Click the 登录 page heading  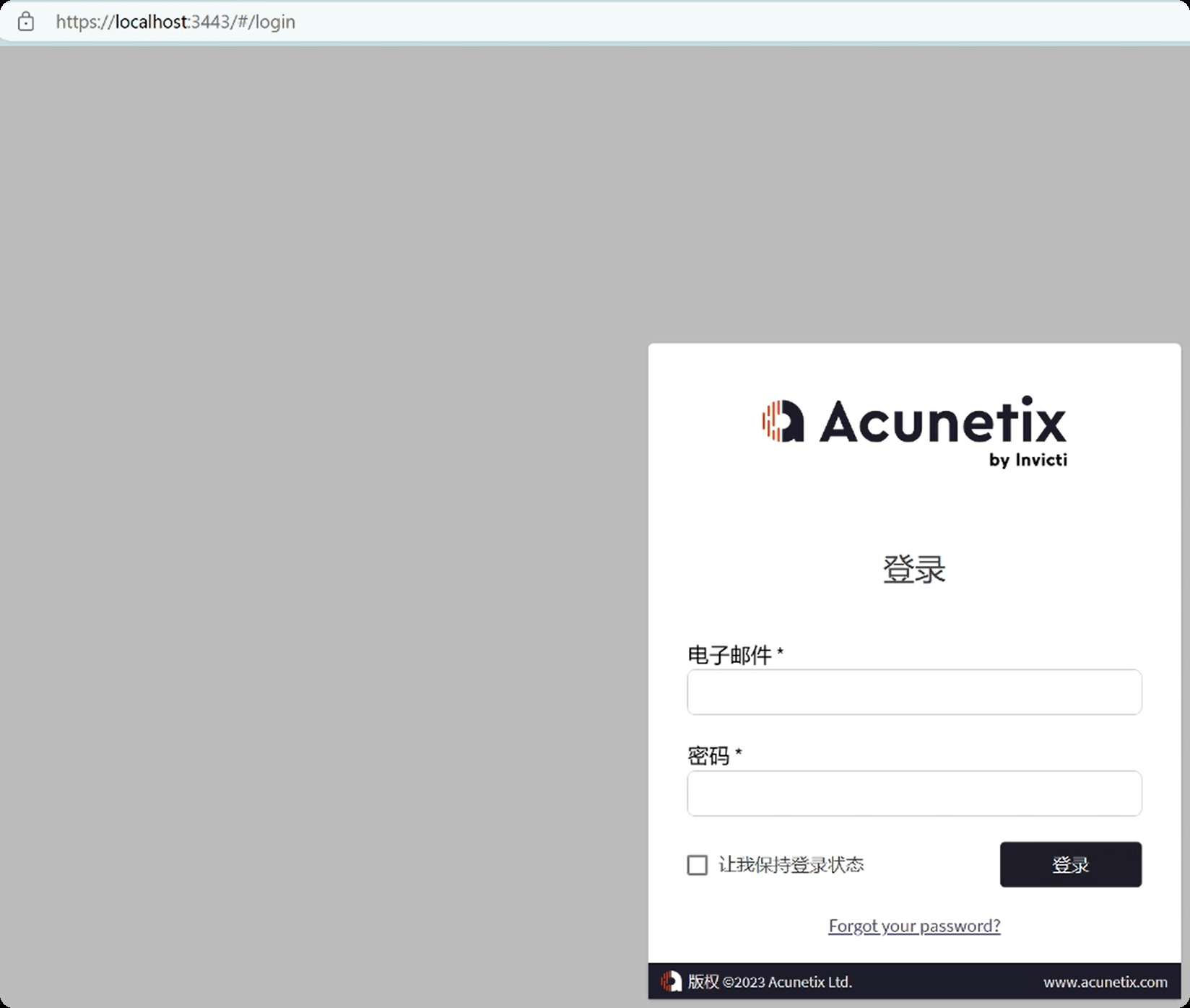[x=913, y=570]
